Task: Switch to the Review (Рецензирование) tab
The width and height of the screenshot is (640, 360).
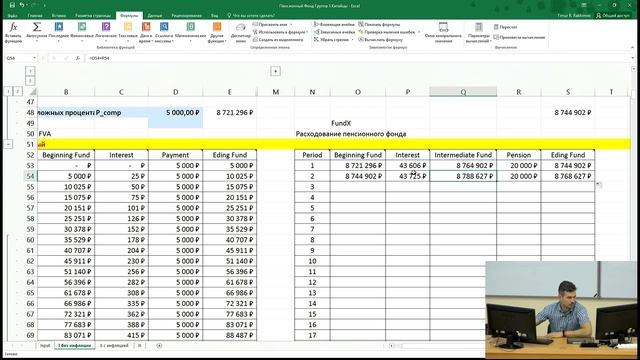Action: (187, 16)
